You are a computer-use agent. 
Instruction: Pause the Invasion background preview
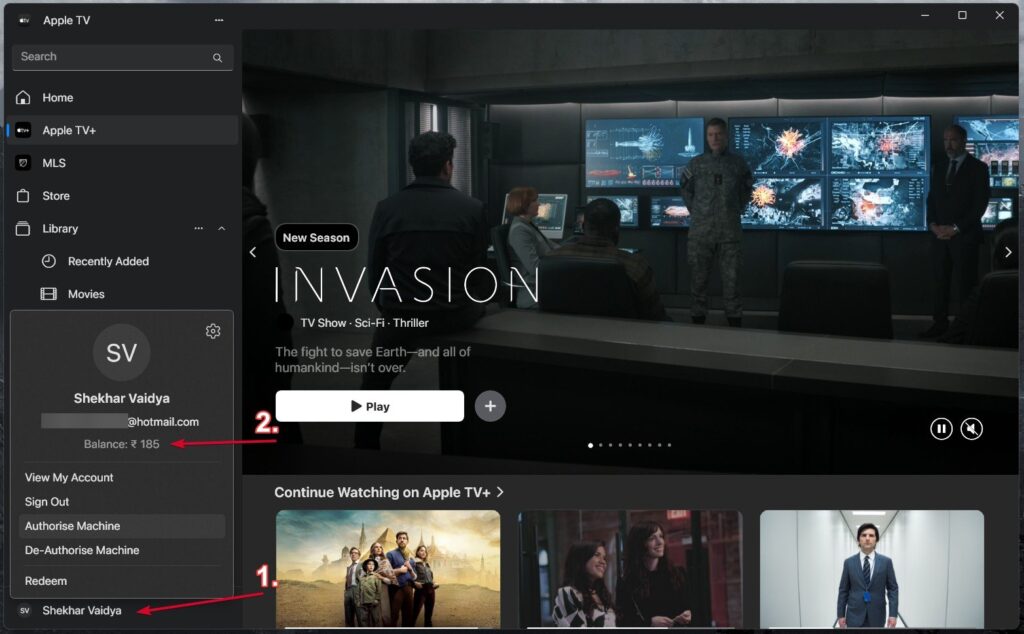click(940, 429)
